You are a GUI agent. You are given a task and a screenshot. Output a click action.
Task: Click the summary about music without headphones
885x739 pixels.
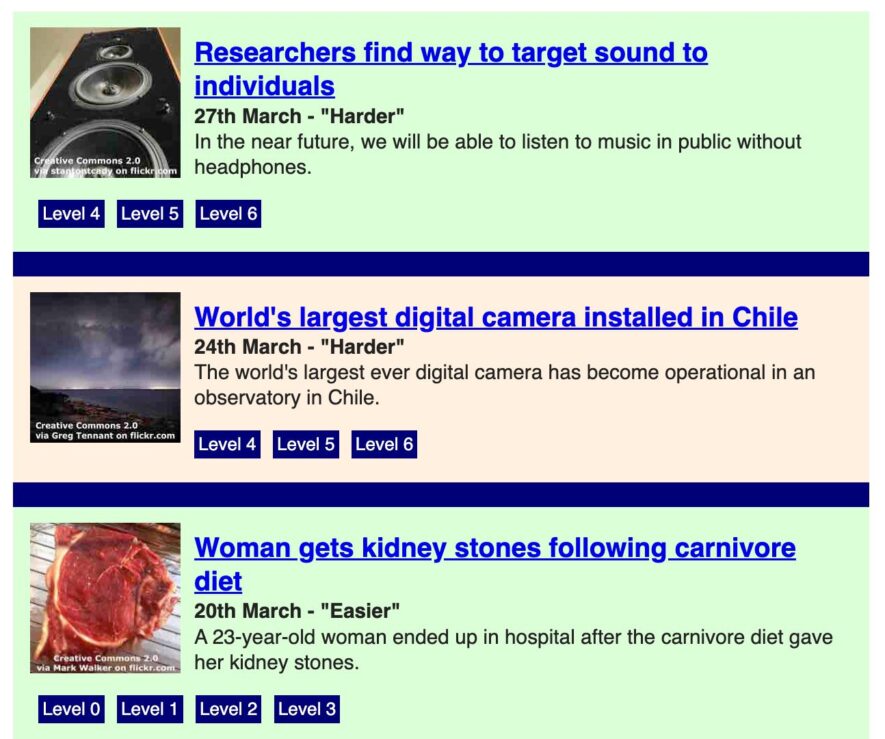point(497,154)
